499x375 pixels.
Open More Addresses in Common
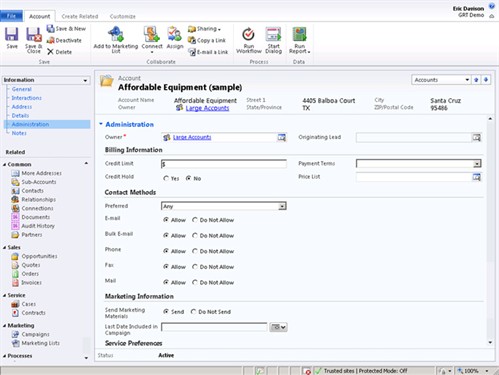click(37, 173)
